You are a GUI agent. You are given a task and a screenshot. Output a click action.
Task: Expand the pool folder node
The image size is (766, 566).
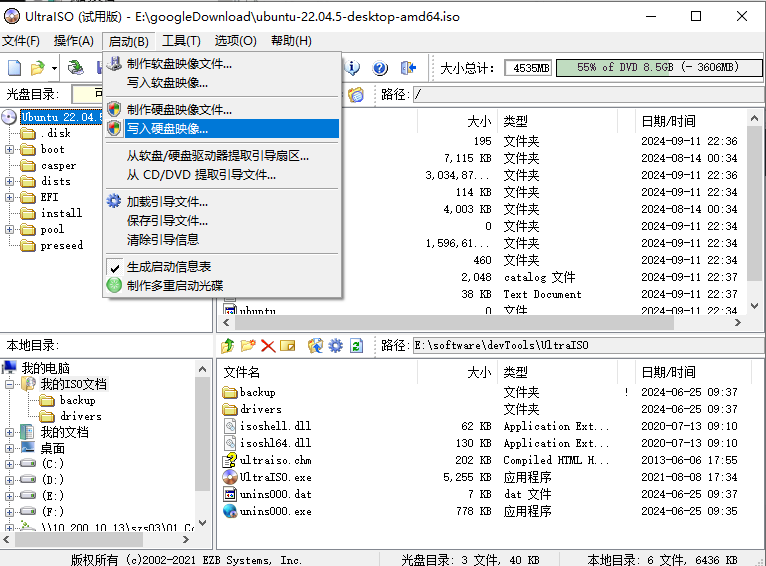coord(9,229)
